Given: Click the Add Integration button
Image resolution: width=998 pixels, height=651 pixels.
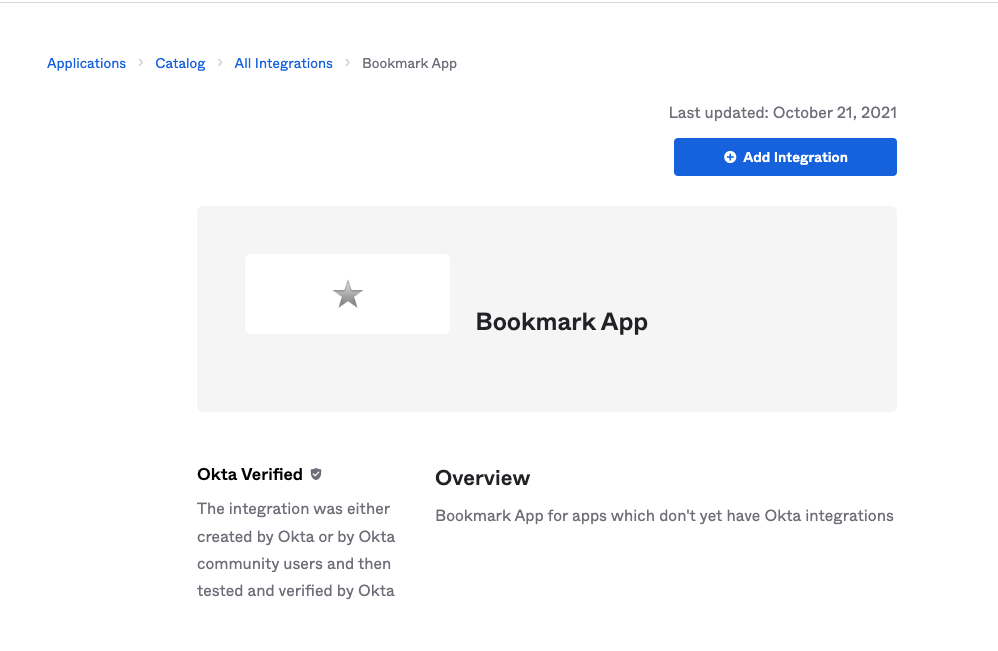Looking at the screenshot, I should pyautogui.click(x=785, y=157).
